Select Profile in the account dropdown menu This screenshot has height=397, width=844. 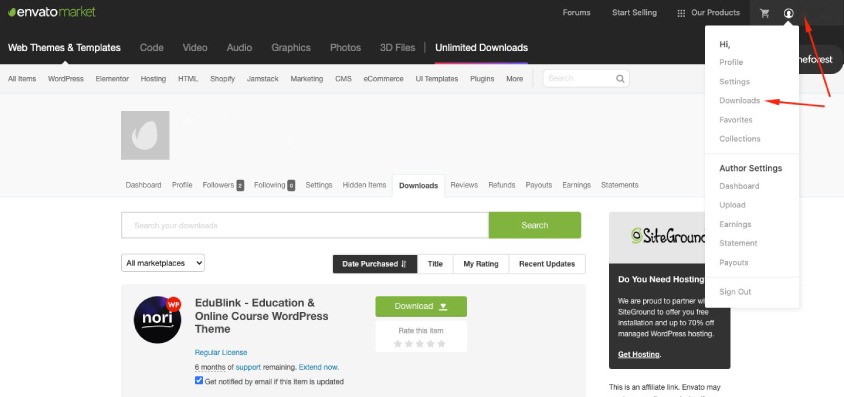pyautogui.click(x=731, y=62)
